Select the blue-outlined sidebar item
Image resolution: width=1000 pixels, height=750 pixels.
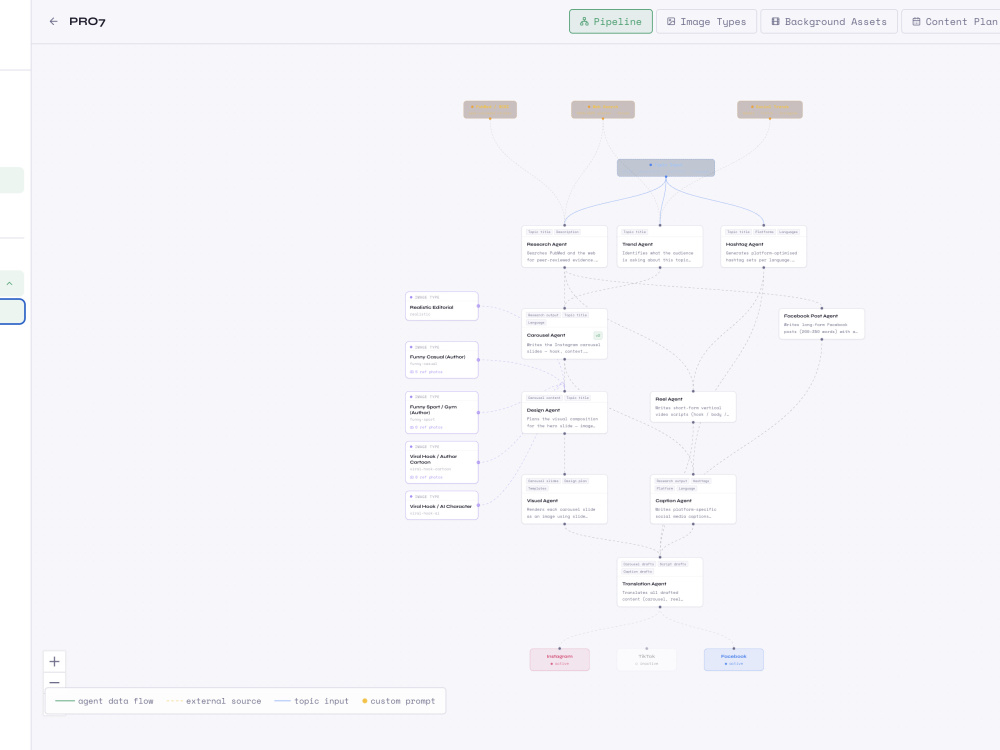pyautogui.click(x=11, y=312)
